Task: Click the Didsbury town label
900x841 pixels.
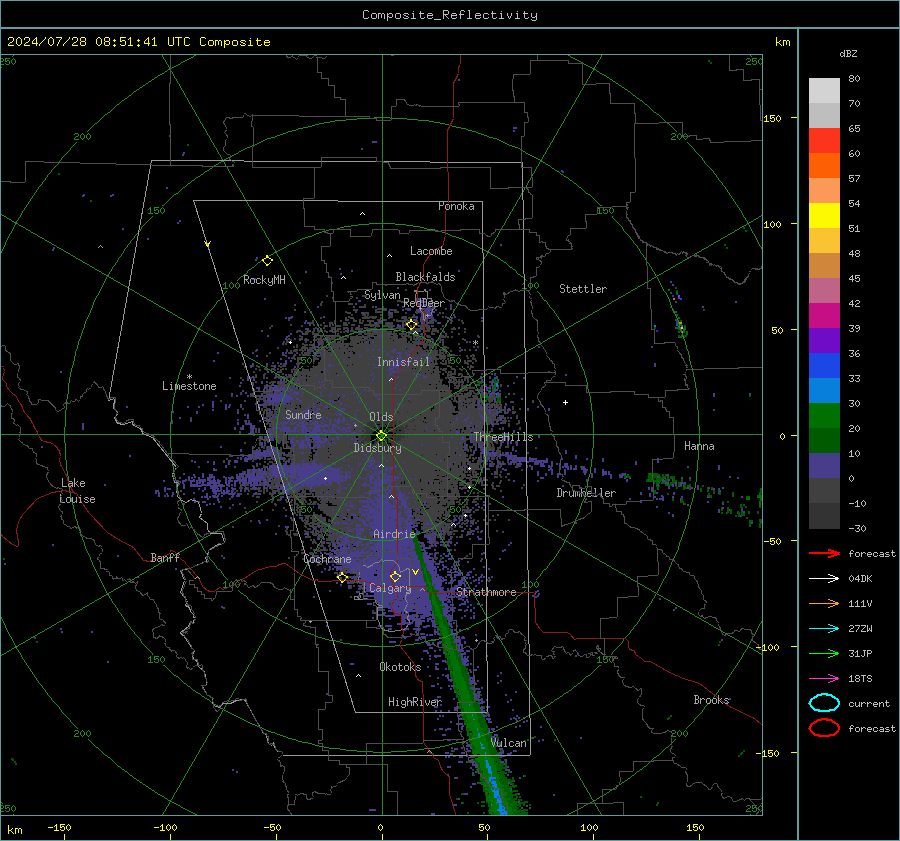Action: (x=377, y=448)
